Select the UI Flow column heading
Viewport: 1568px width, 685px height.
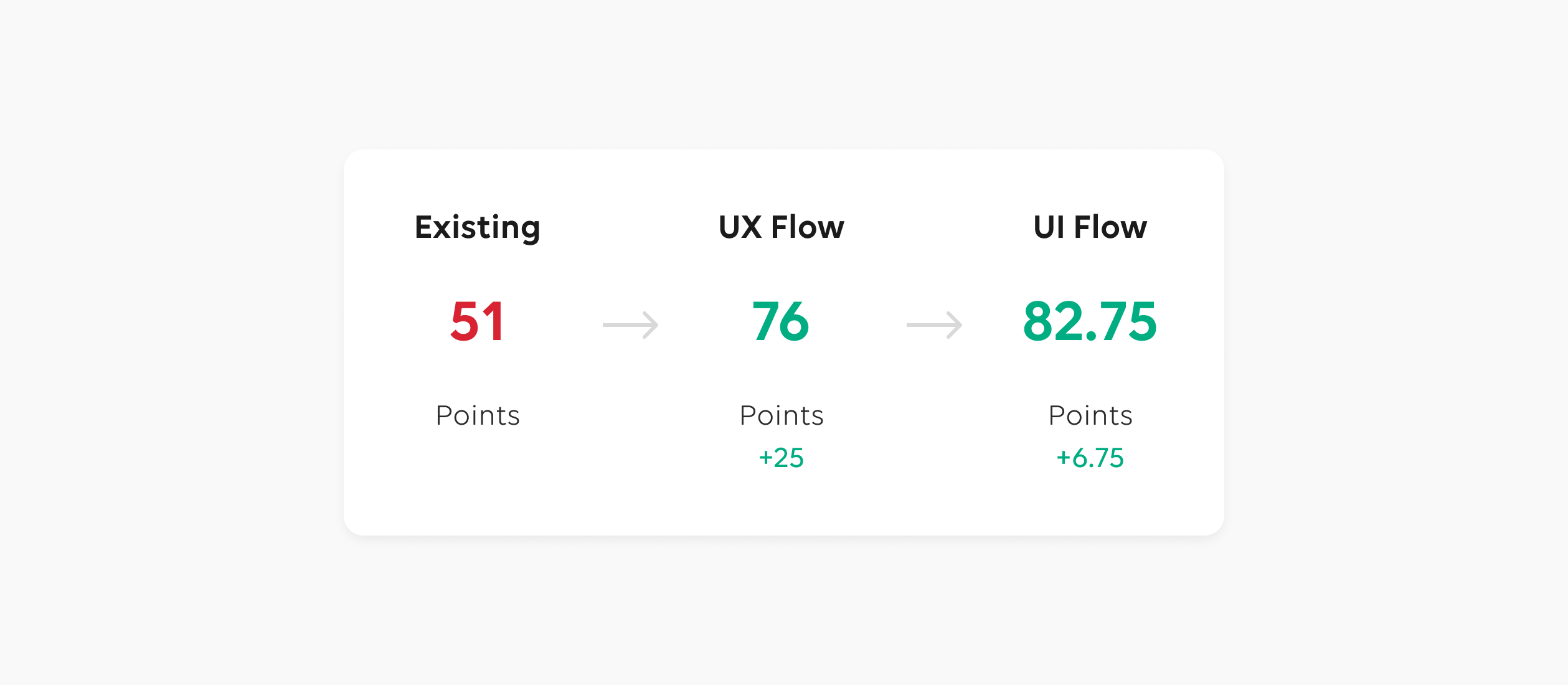(x=1090, y=227)
